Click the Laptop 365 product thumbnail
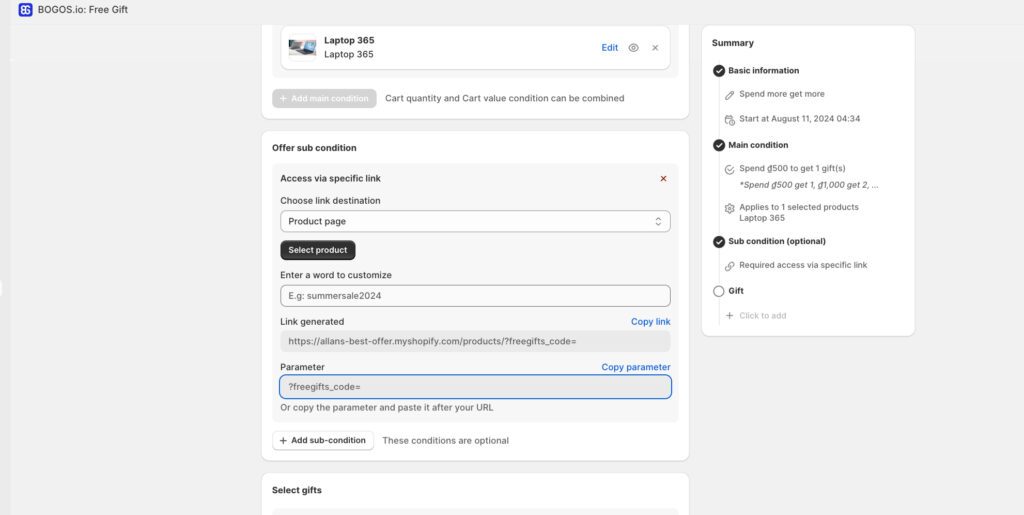 click(302, 47)
